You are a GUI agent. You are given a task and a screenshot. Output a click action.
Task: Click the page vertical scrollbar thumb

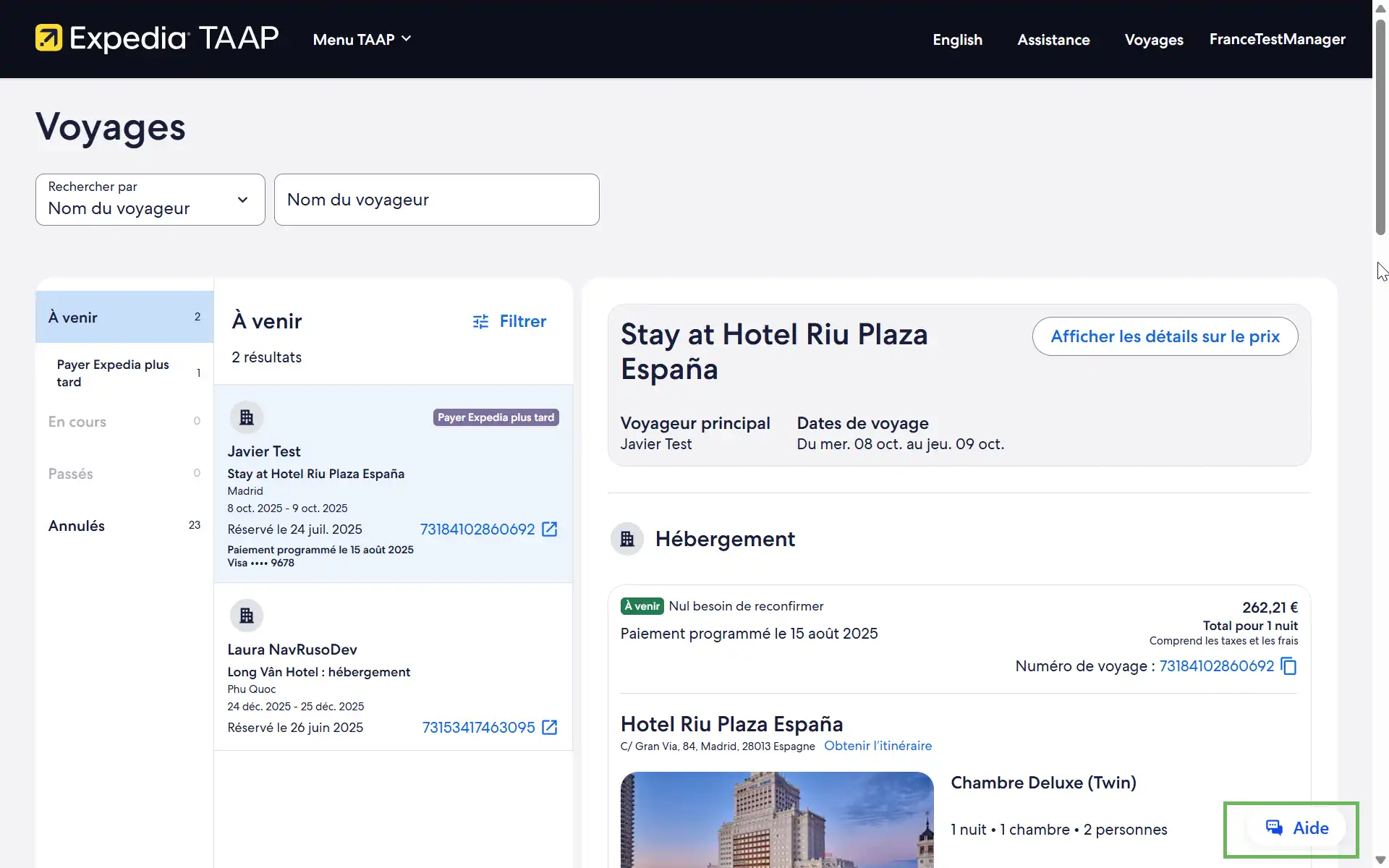coord(1380,127)
